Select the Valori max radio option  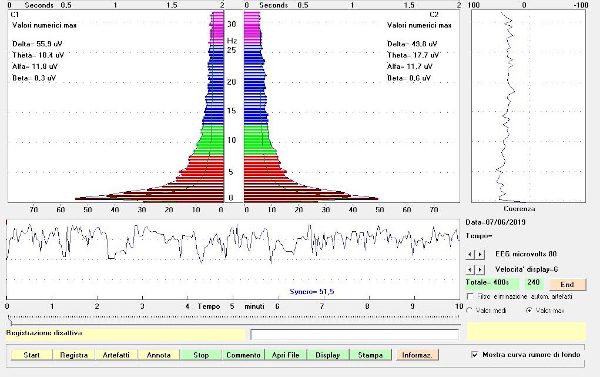(530, 310)
